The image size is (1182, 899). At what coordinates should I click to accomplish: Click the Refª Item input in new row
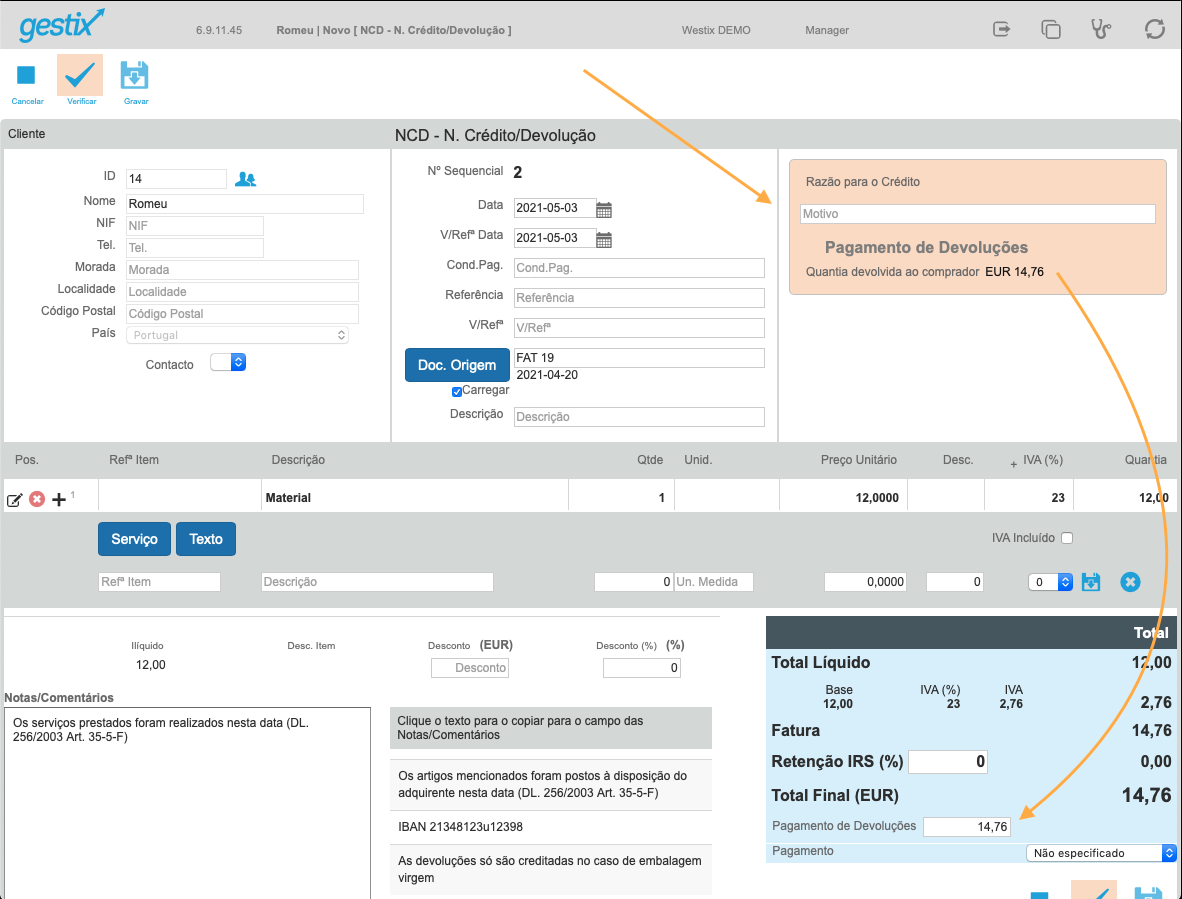click(x=159, y=582)
